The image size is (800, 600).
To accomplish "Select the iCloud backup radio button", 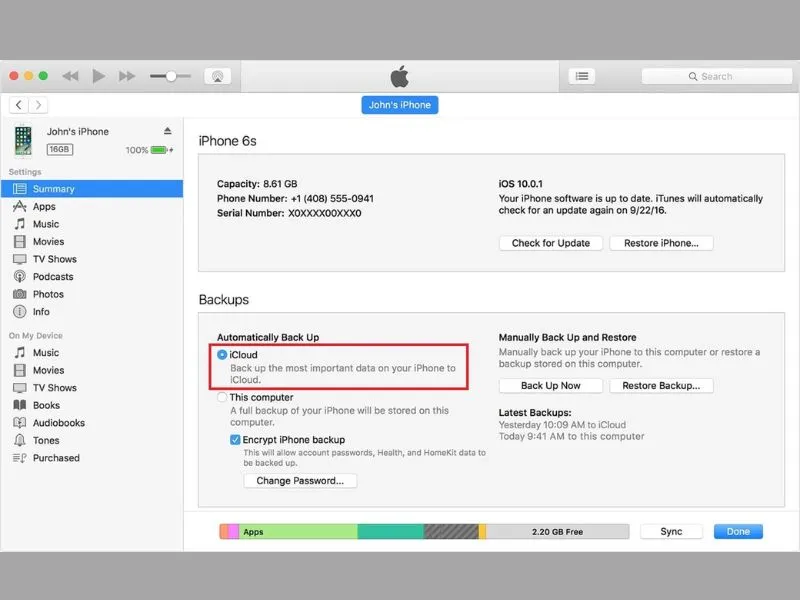I will tap(222, 355).
